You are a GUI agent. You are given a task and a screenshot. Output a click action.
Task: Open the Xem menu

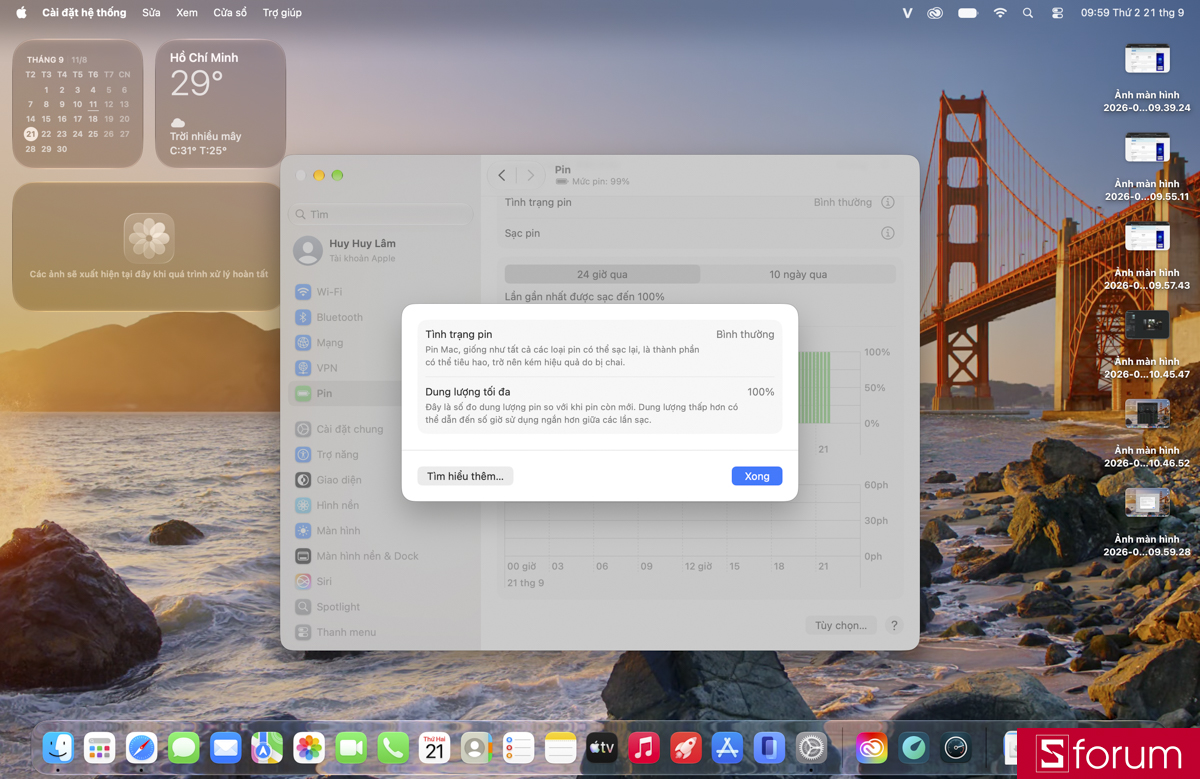[186, 13]
